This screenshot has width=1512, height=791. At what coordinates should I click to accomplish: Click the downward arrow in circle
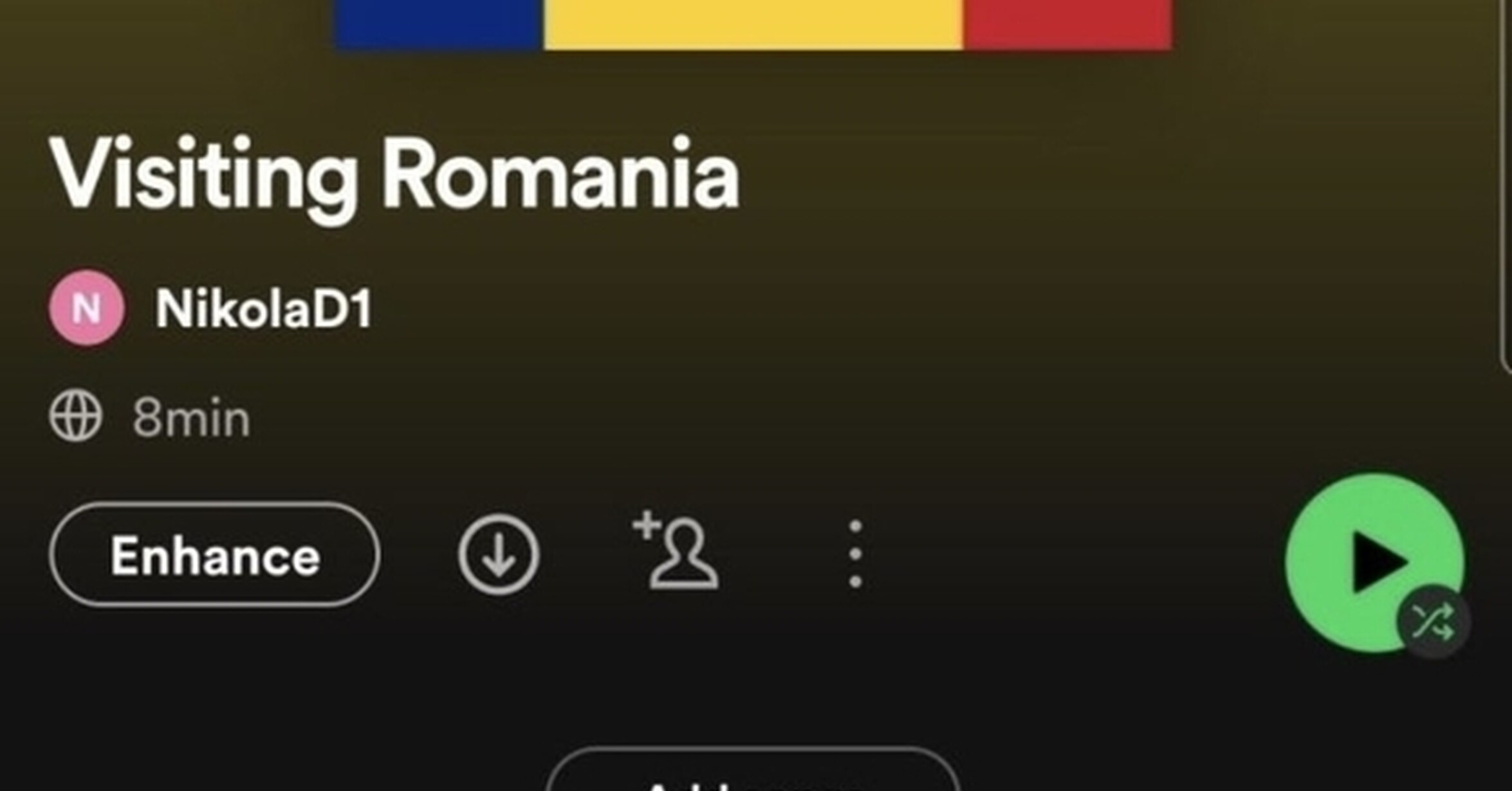pos(499,554)
